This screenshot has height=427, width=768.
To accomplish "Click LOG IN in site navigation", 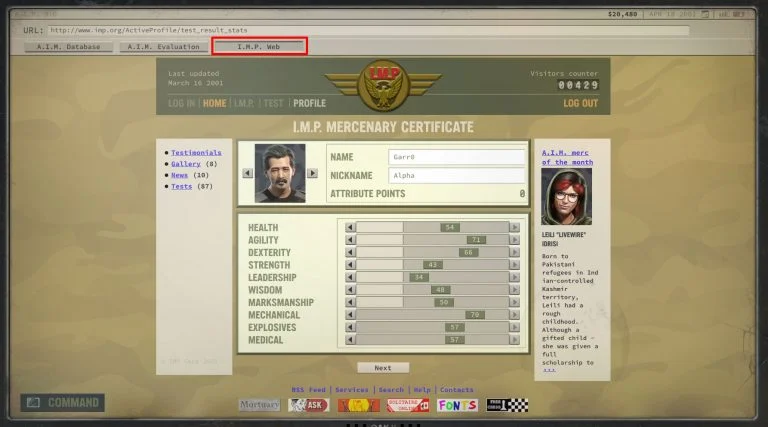I will [x=181, y=103].
